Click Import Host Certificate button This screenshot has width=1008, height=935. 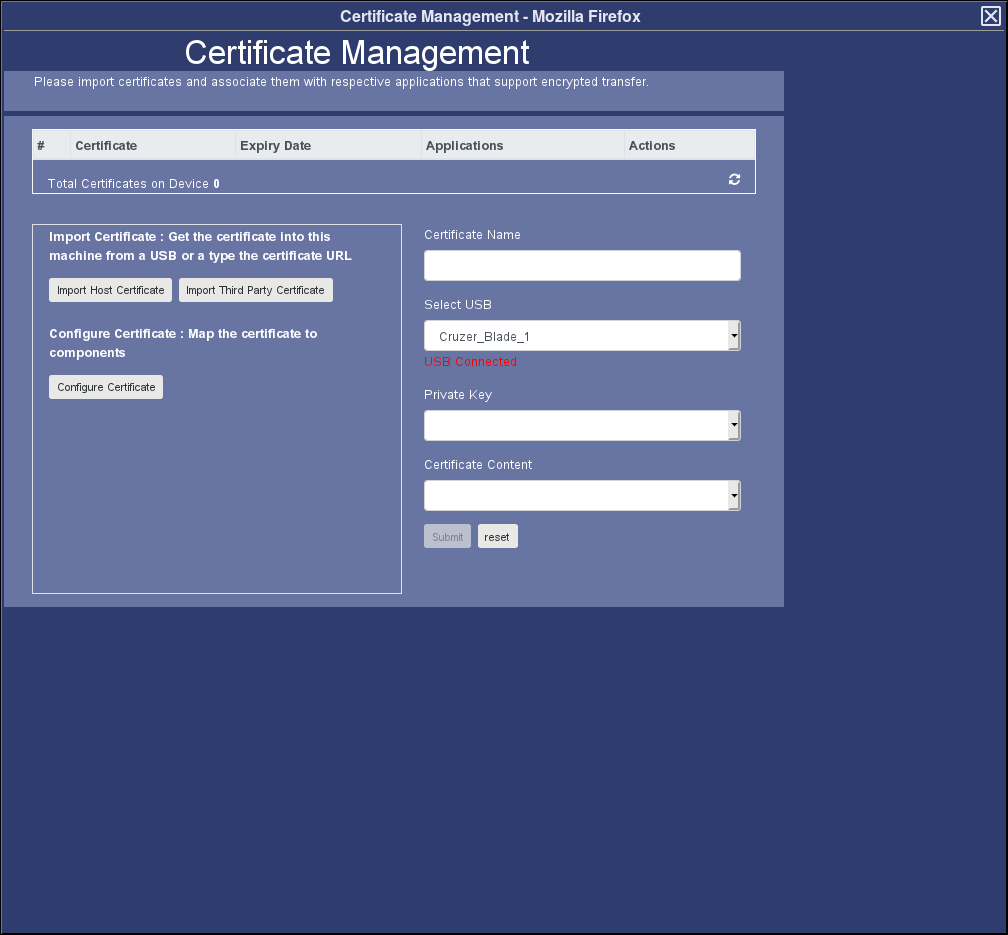tap(110, 290)
